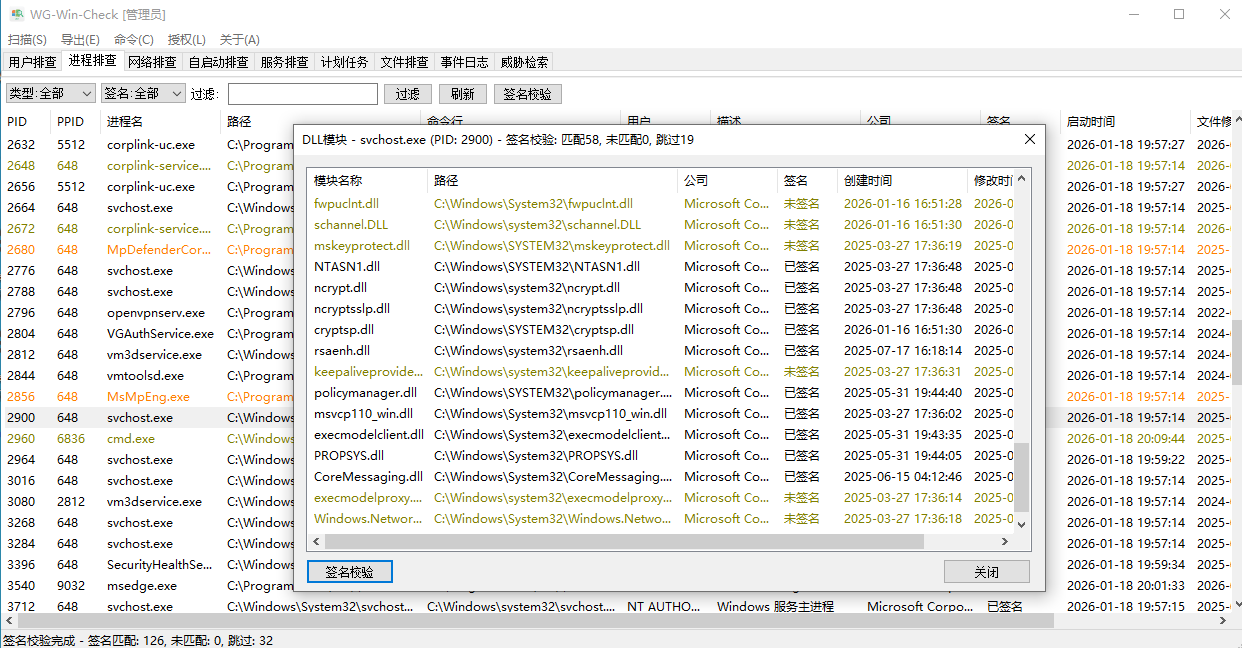Open the 导出(E) menu

click(80, 40)
